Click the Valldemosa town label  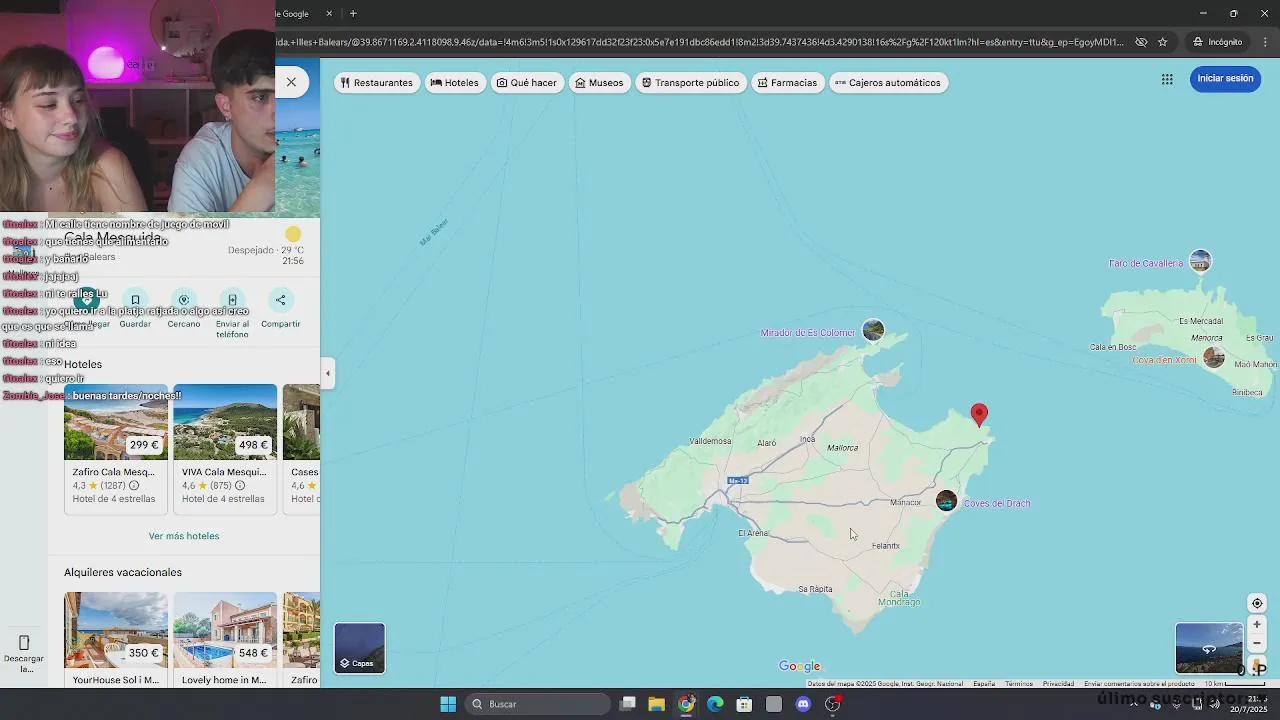pos(711,441)
